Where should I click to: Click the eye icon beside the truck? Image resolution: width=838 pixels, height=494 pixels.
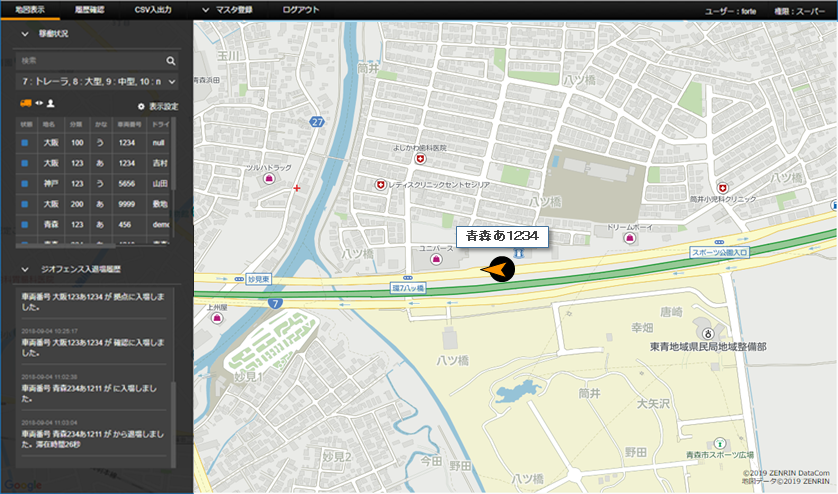(39, 103)
